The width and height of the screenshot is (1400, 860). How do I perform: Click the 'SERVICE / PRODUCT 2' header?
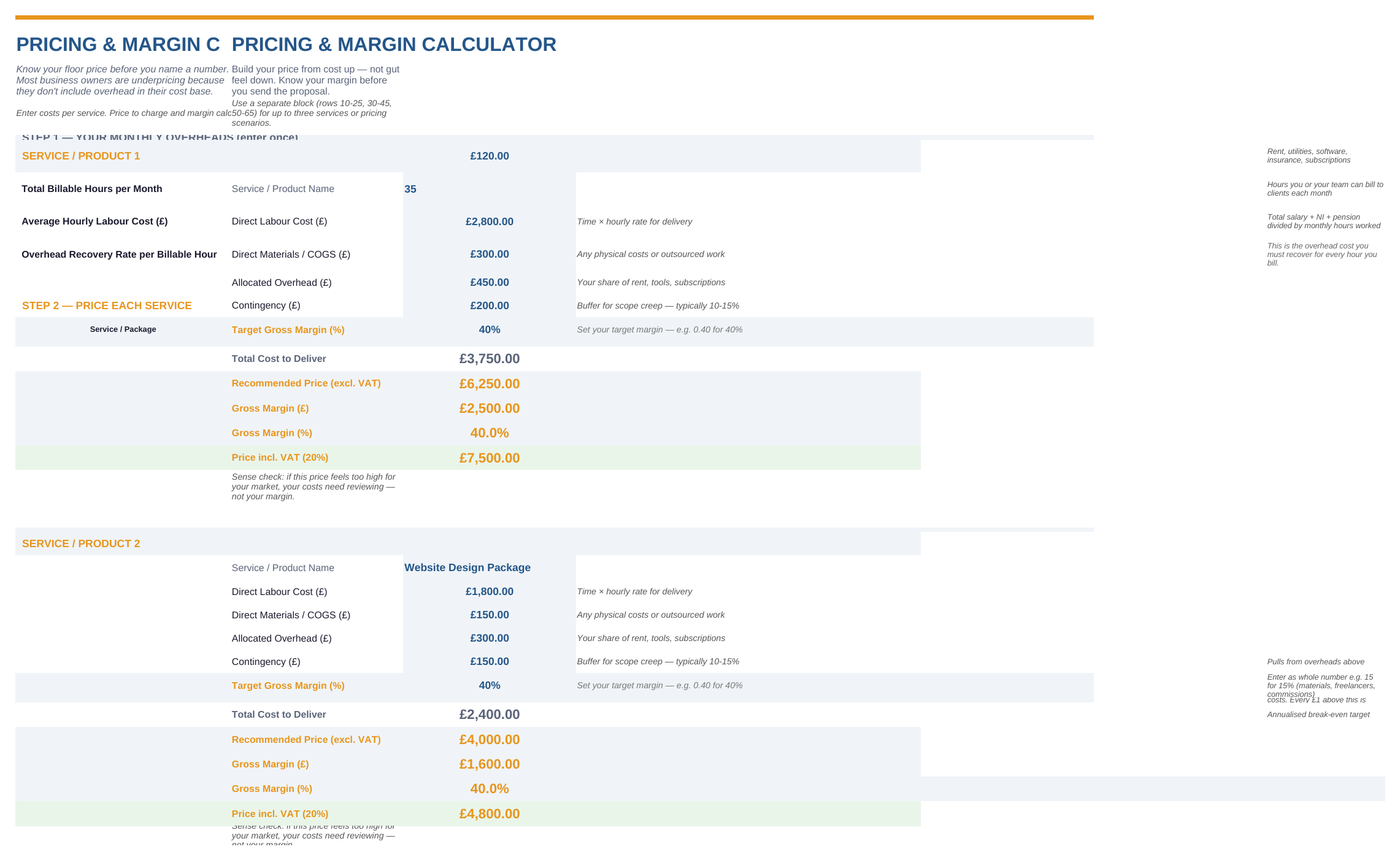[x=81, y=543]
